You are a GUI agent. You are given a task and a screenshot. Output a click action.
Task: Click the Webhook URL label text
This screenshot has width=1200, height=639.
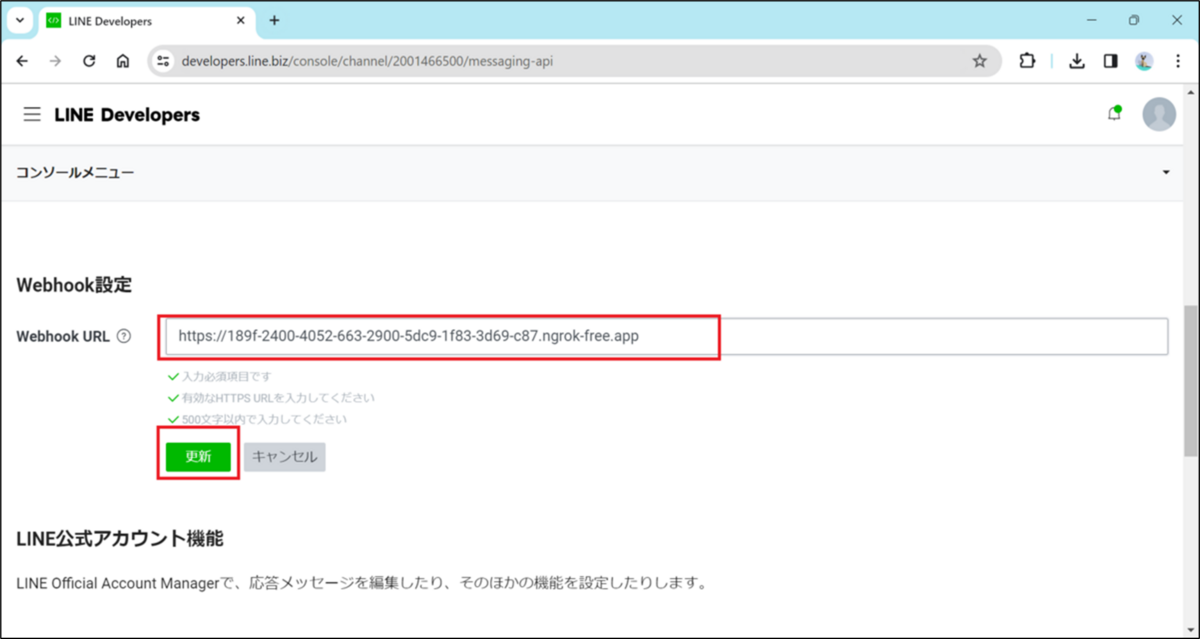[x=63, y=337]
